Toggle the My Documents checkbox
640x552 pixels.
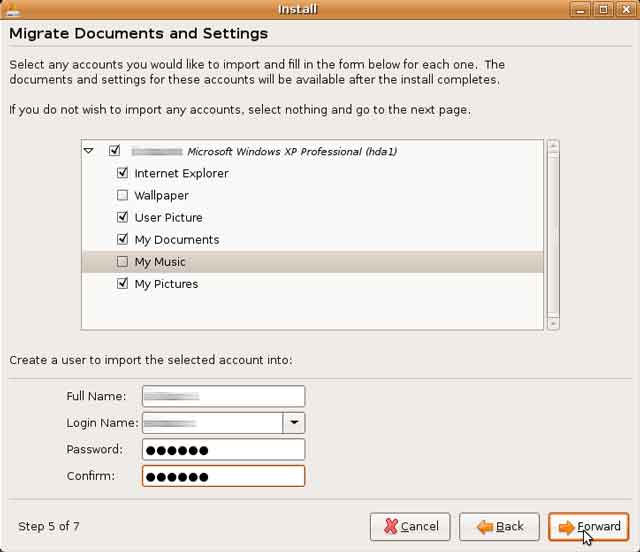coord(123,239)
